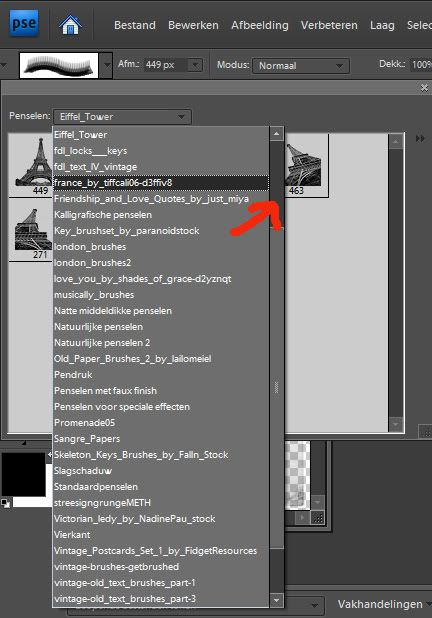Viewport: 432px width, 618px height.
Task: Open the brush preset picker arrow
Action: coord(107,65)
